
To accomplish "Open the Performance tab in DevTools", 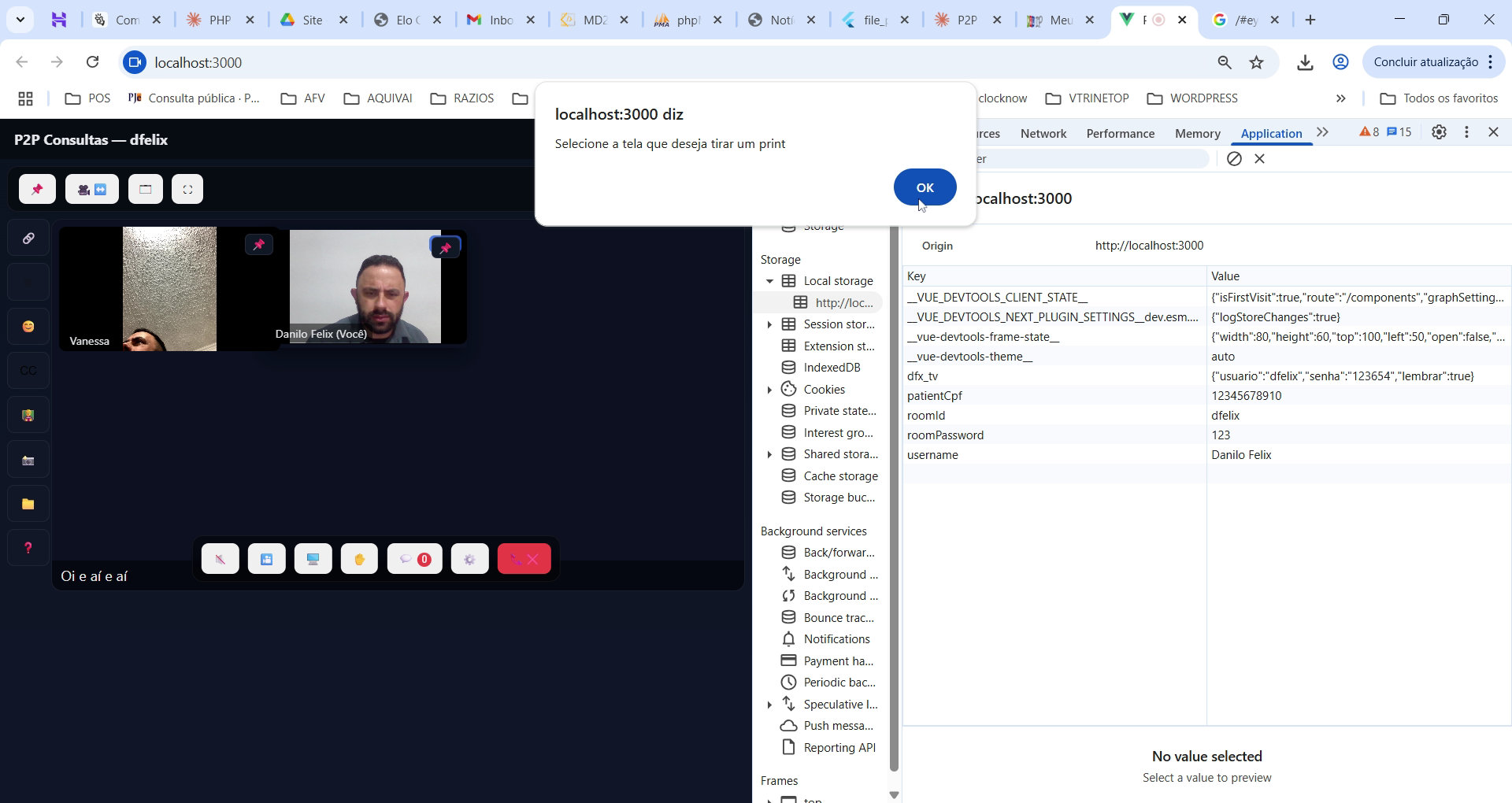I will [1120, 133].
